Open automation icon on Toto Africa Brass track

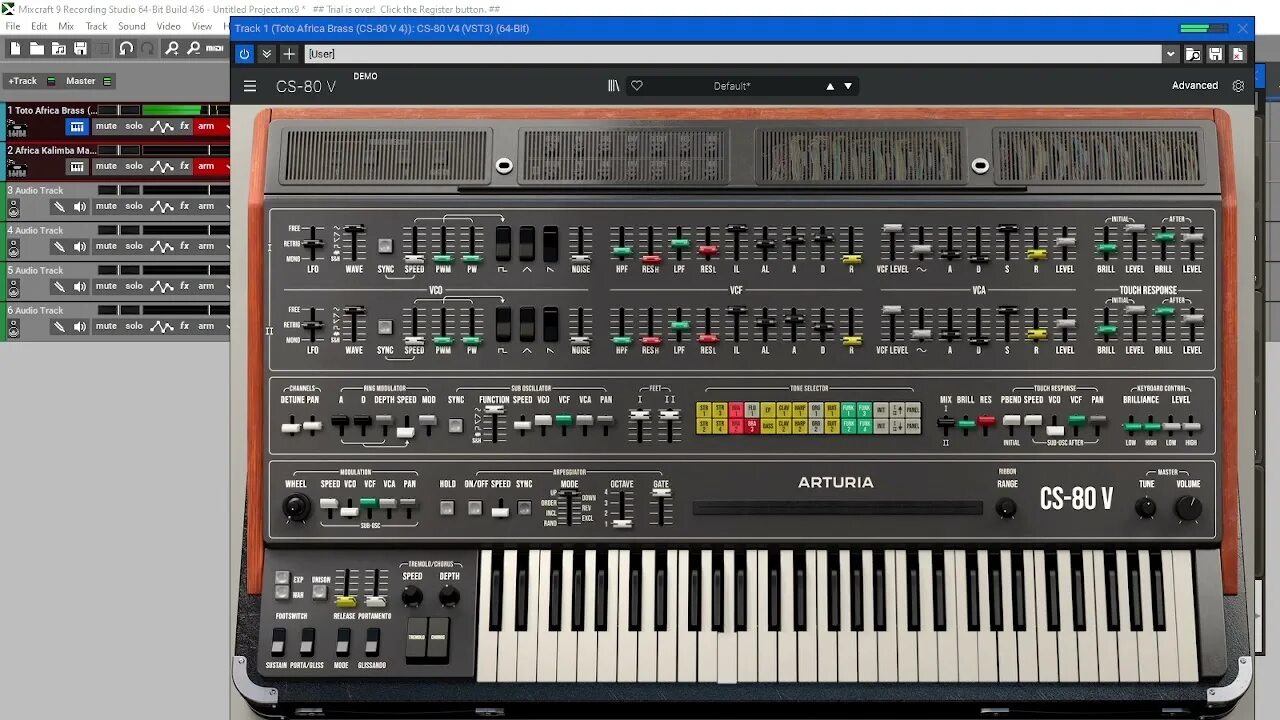[x=161, y=126]
